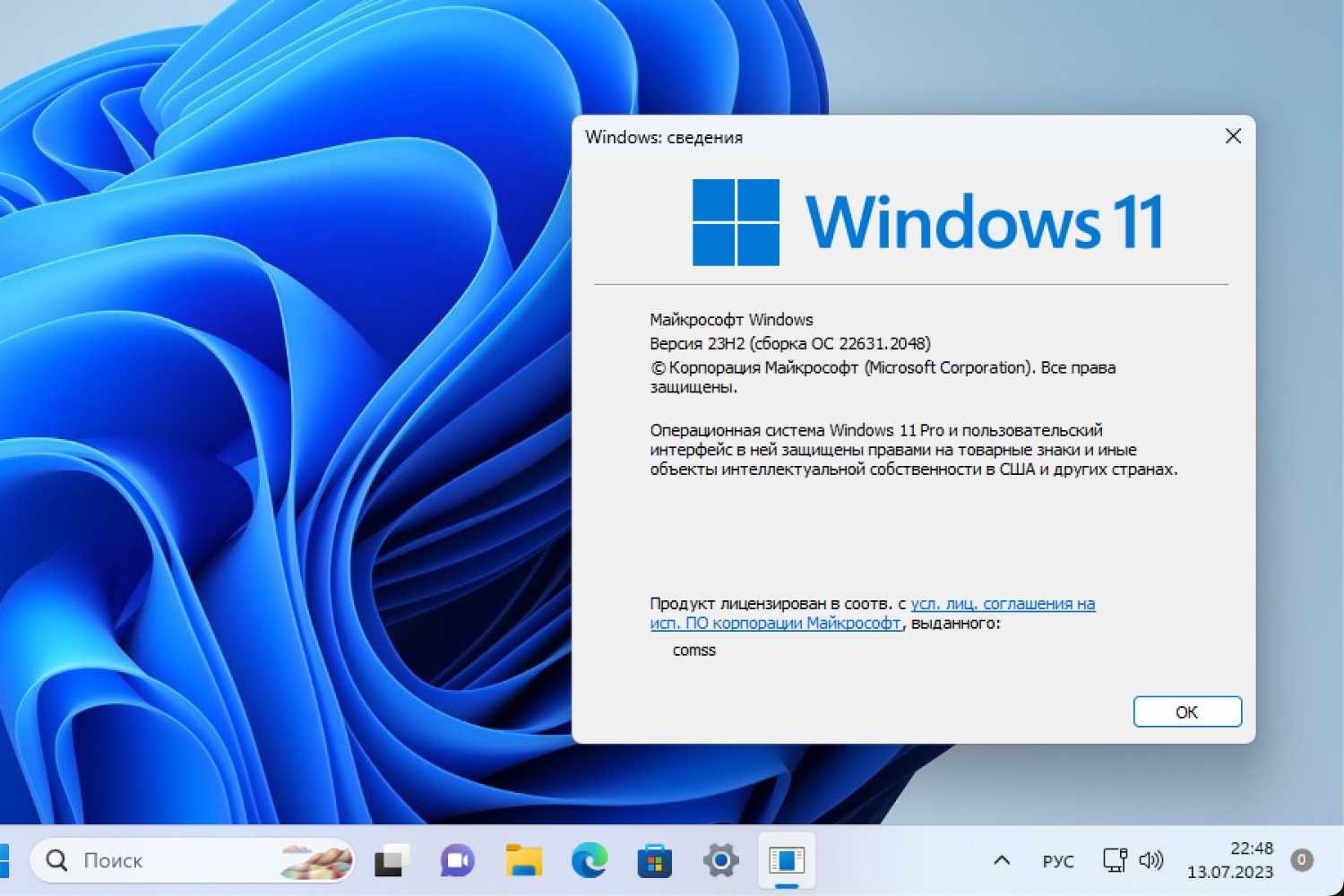Open File Explorer from the taskbar

[522, 861]
